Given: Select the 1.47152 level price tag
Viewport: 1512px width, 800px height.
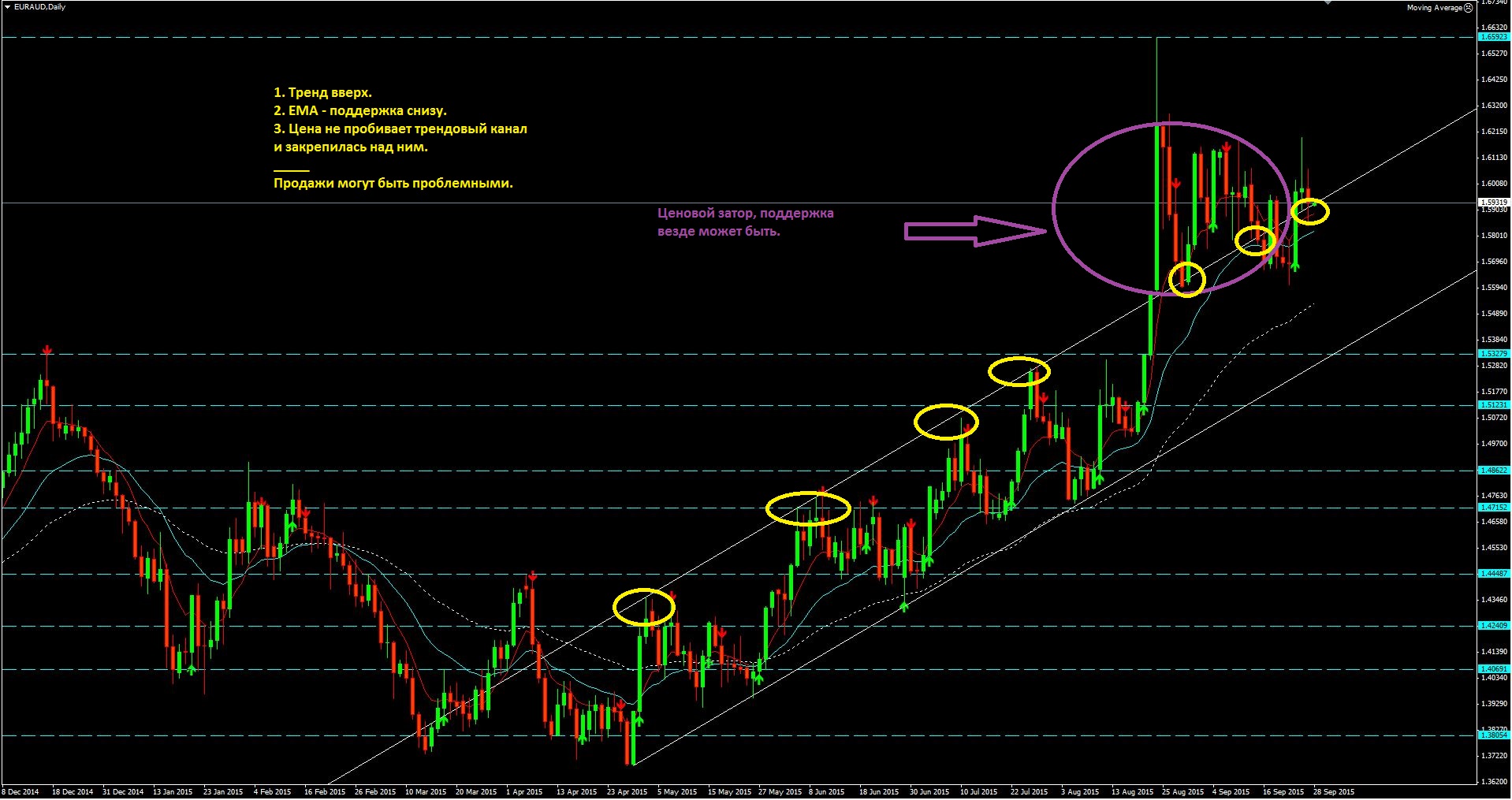Looking at the screenshot, I should tap(1494, 508).
